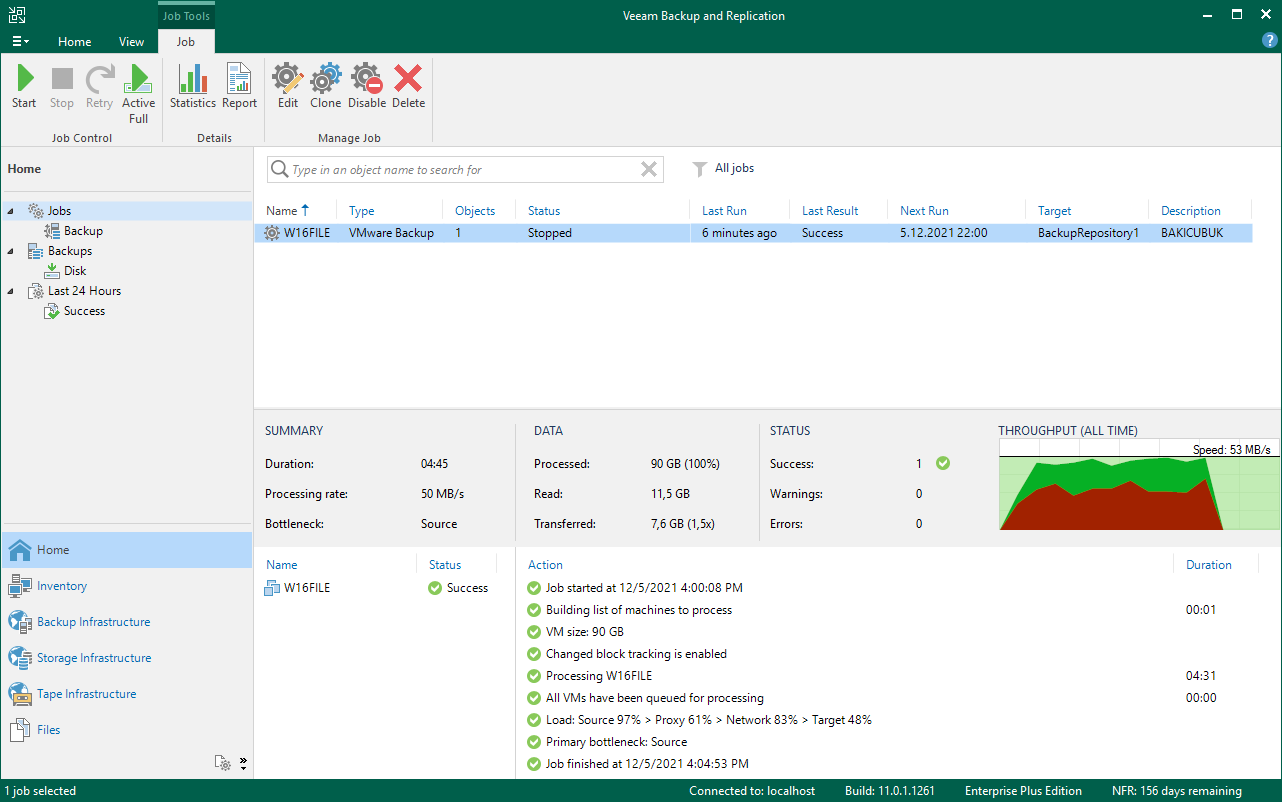Open the main application menu dropdown

pos(20,42)
